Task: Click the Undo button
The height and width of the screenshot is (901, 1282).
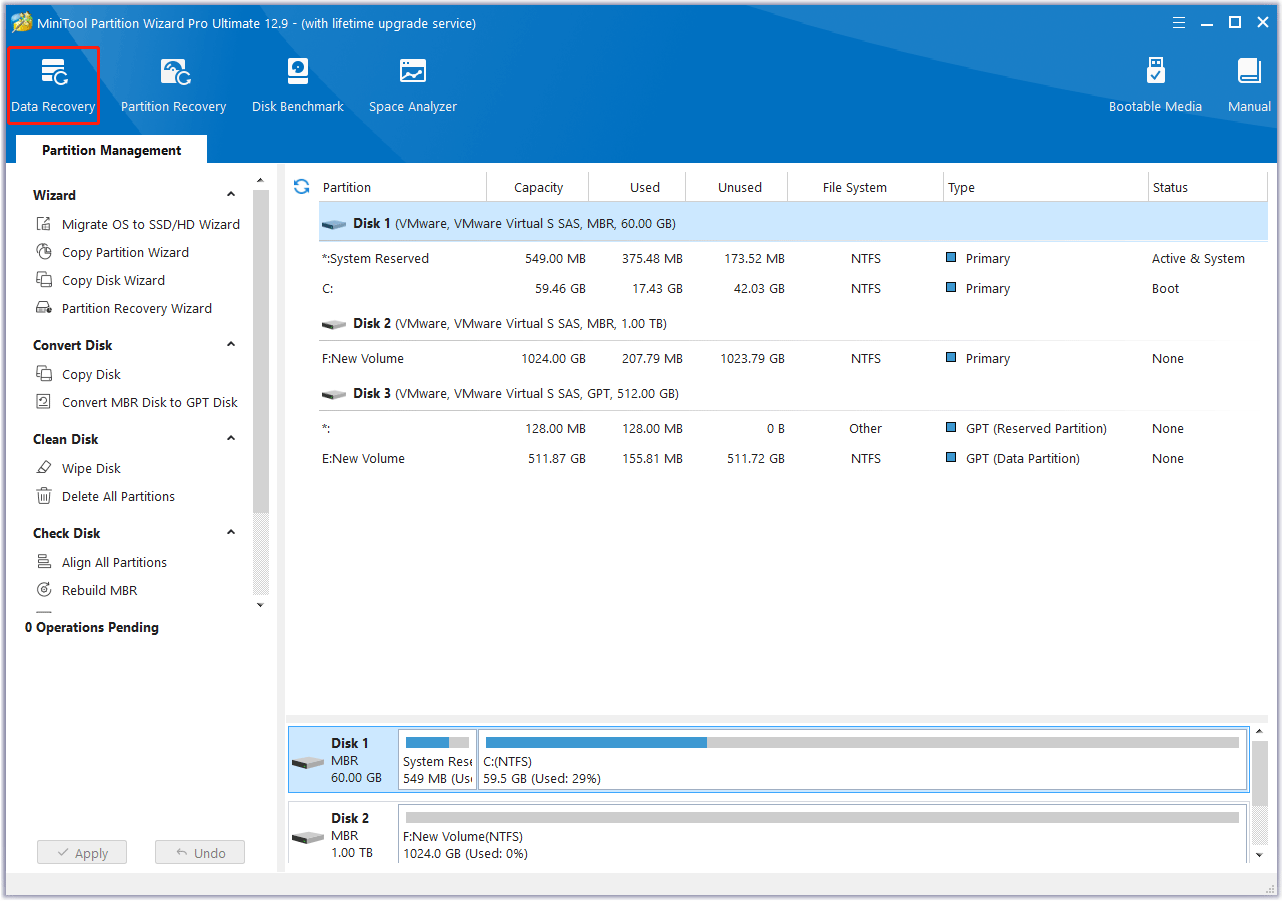Action: tap(200, 853)
